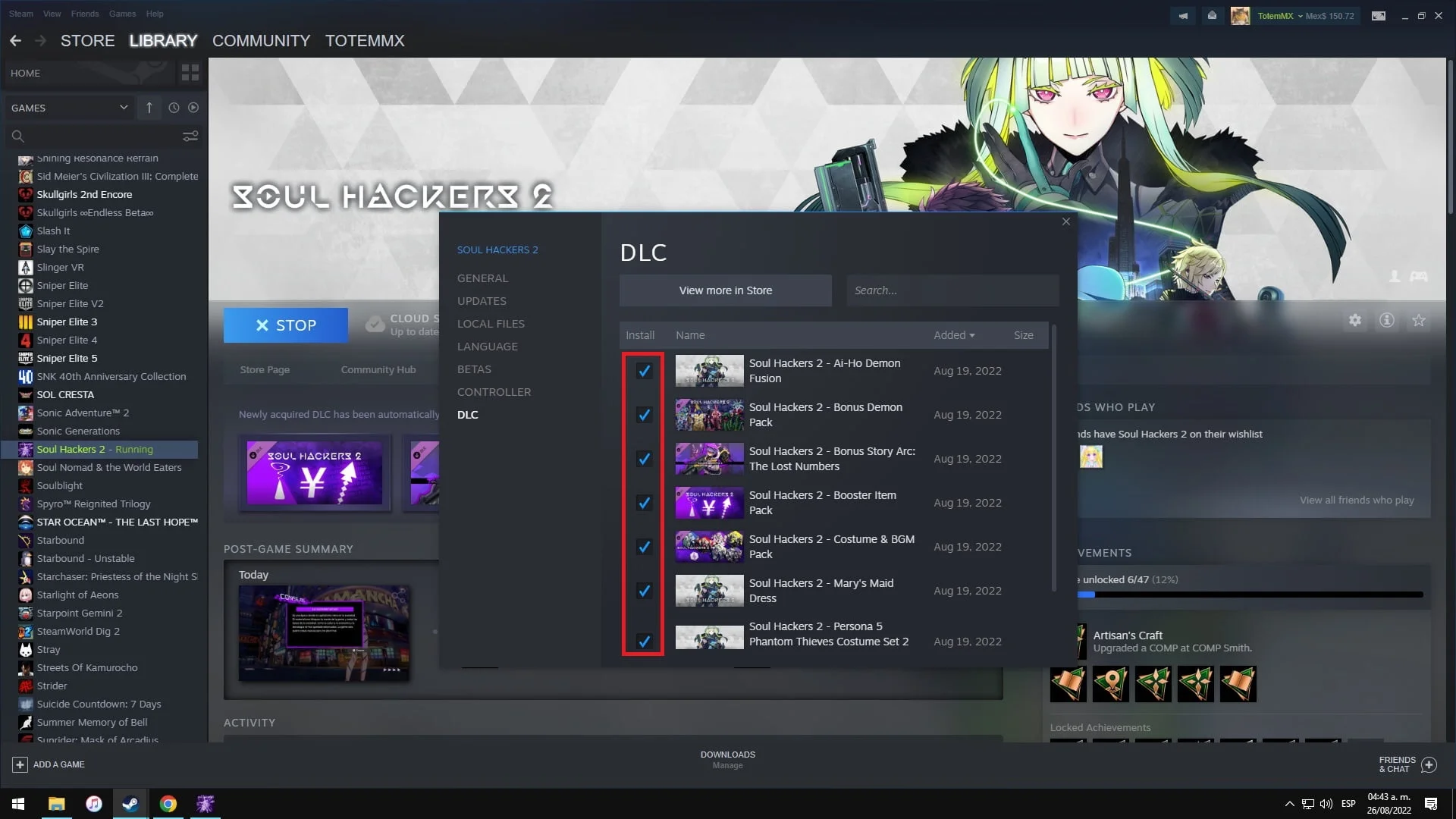This screenshot has height=819, width=1456.
Task: Expand BETAS configuration options
Action: (x=474, y=368)
